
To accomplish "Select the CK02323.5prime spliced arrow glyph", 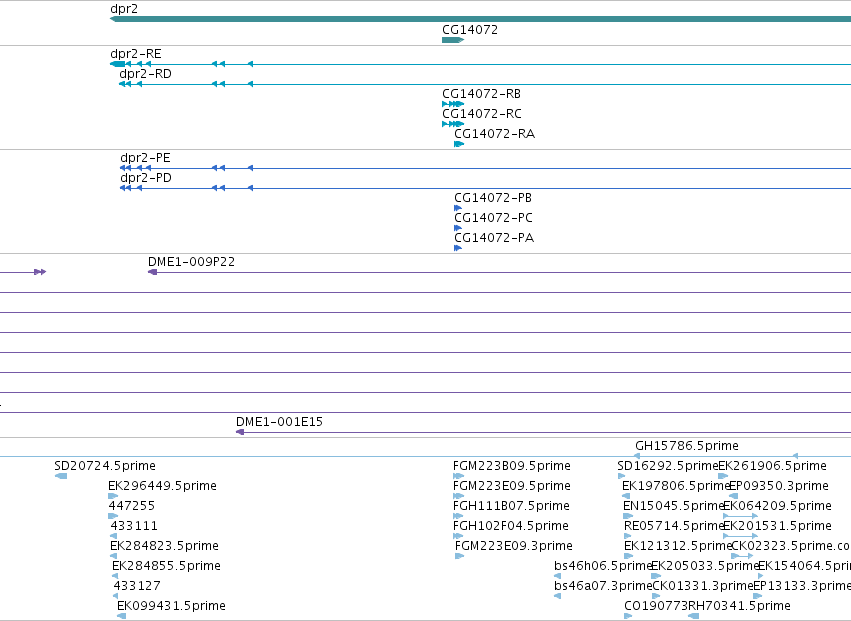I will (x=742, y=556).
